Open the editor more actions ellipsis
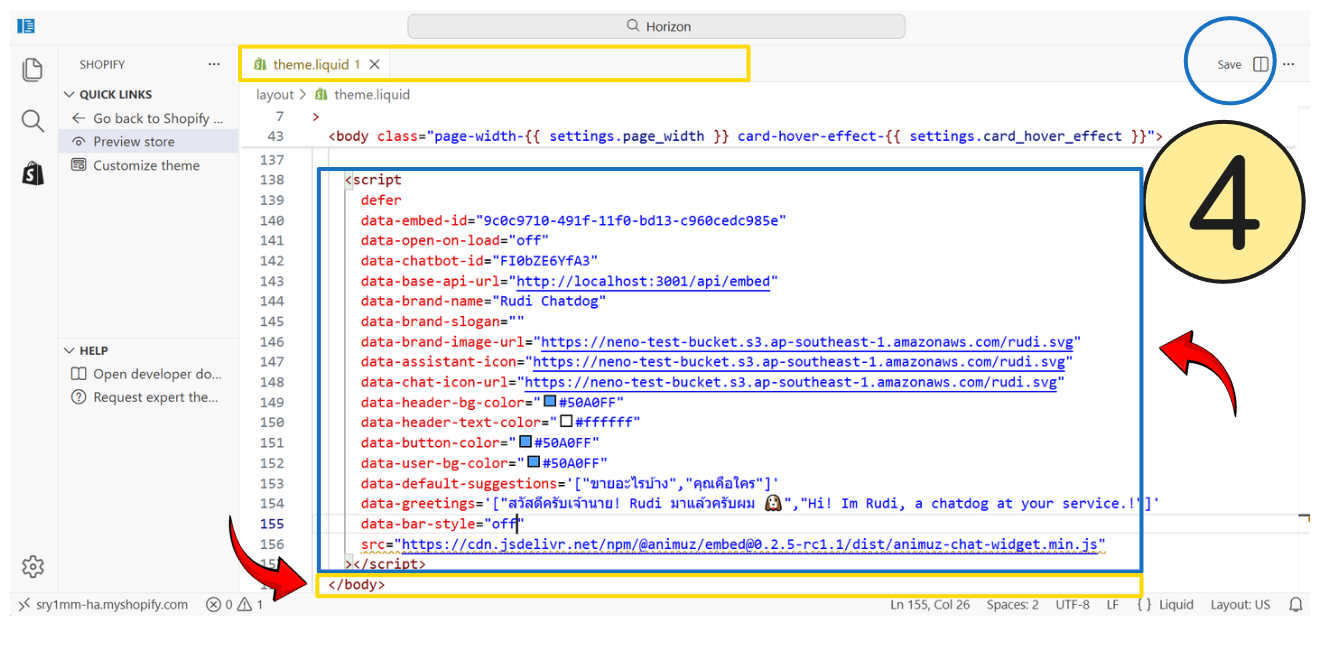This screenshot has width=1320, height=646. pyautogui.click(x=1289, y=64)
